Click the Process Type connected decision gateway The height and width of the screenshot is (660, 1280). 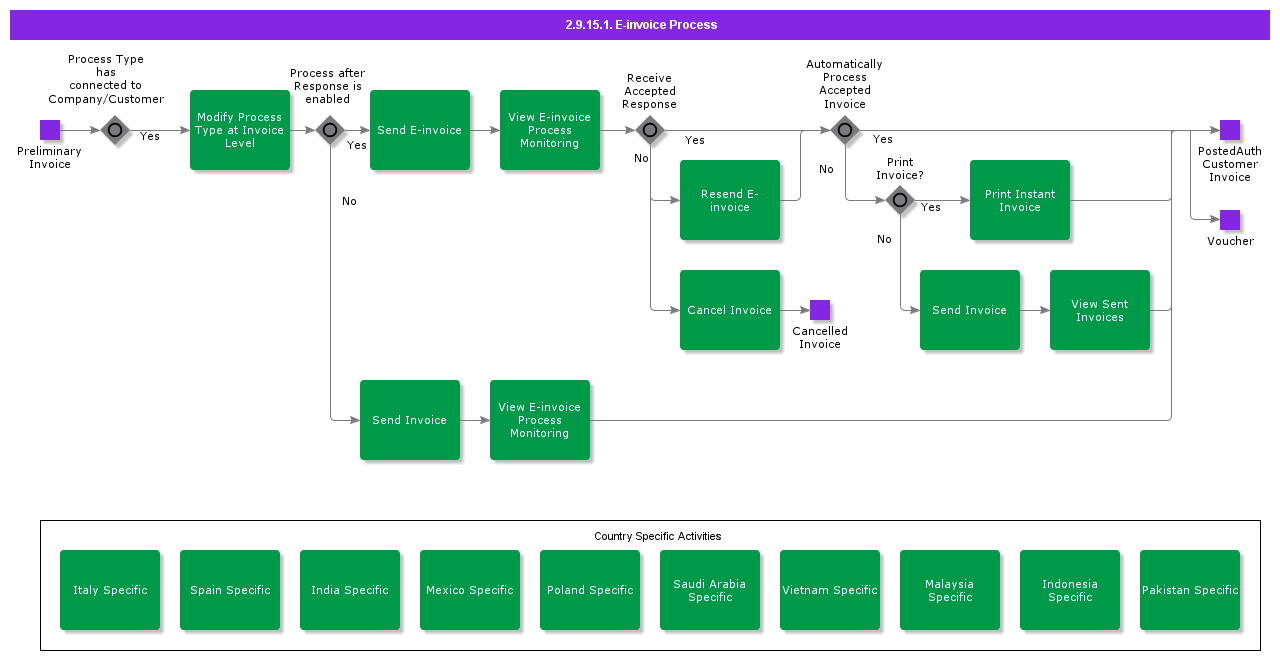pyautogui.click(x=115, y=130)
